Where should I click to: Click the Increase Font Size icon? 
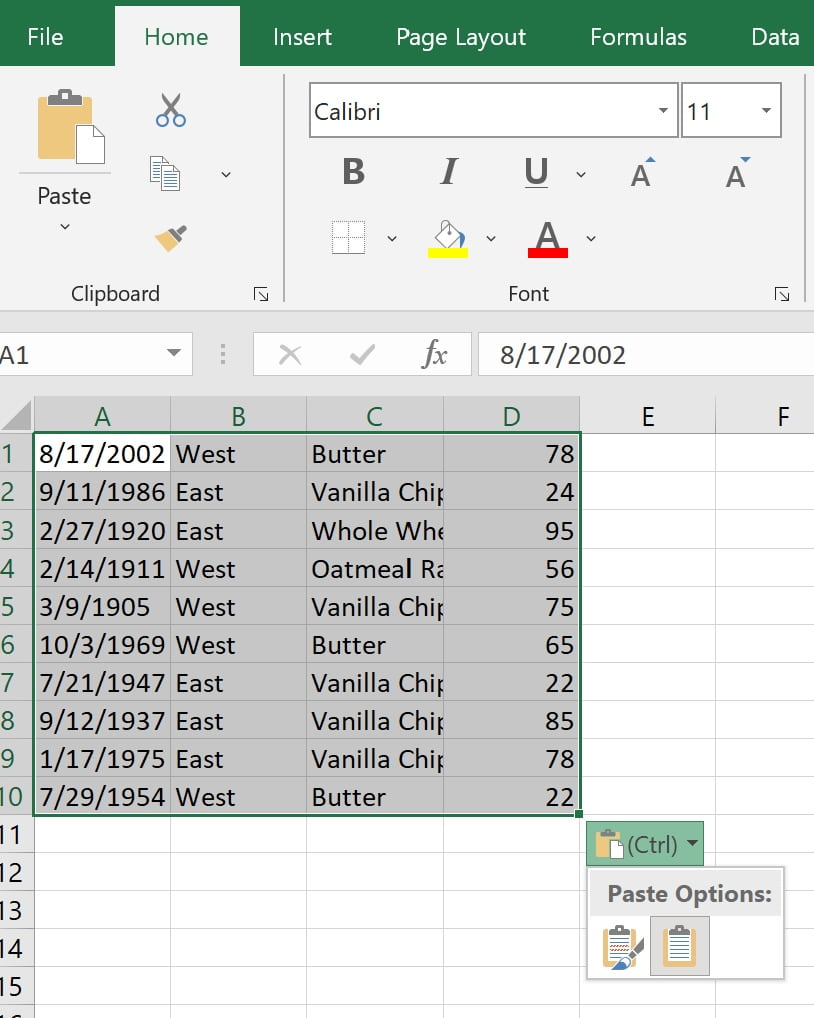click(645, 171)
